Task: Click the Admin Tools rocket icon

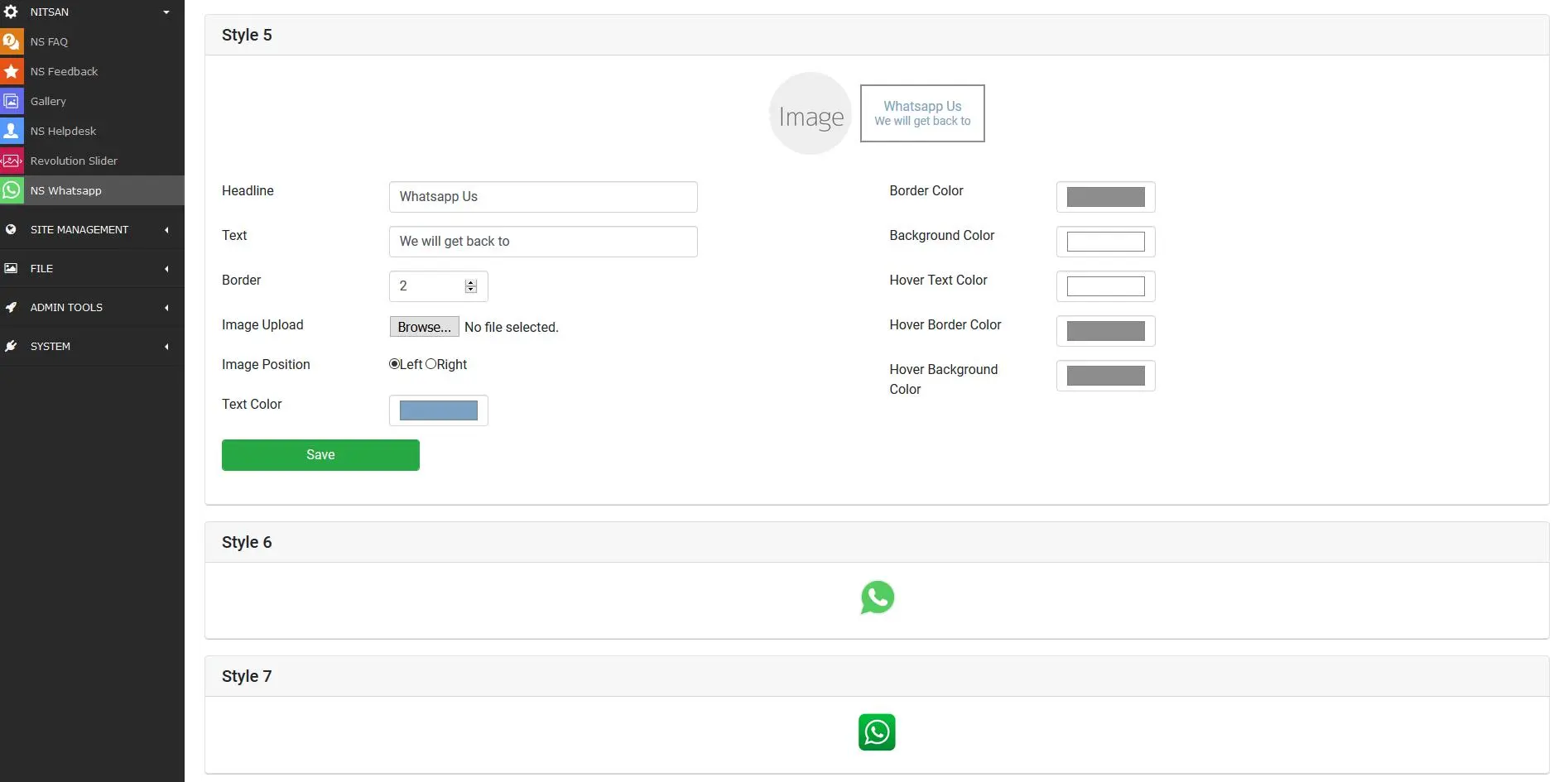Action: pyautogui.click(x=11, y=307)
